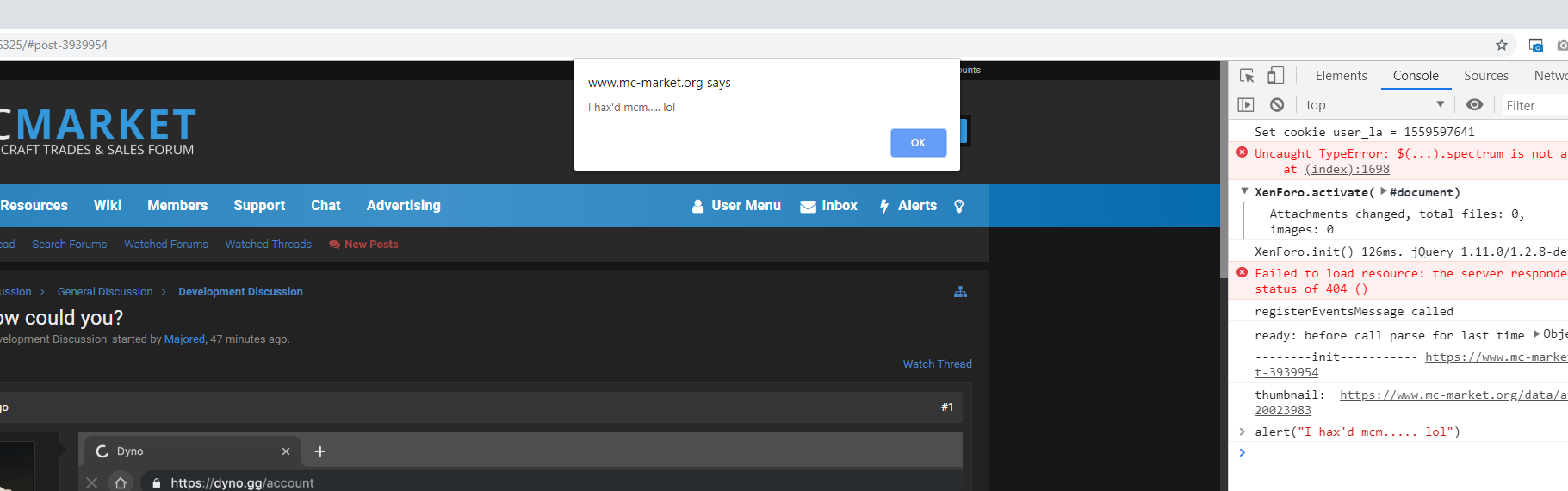Open Majored's profile link
Viewport: 1568px width, 491px height.
pyautogui.click(x=184, y=339)
